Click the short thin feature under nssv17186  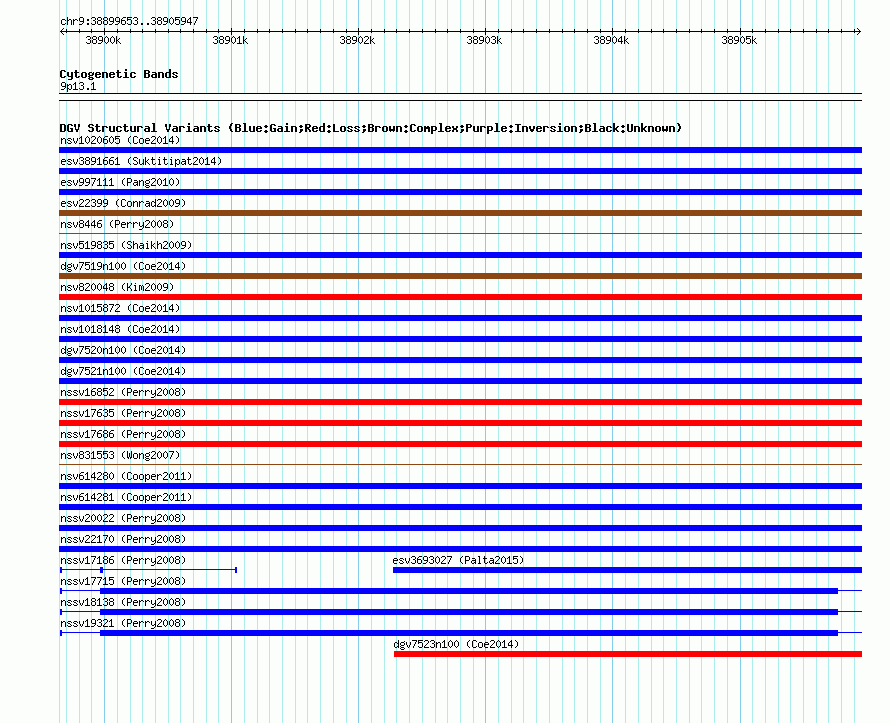click(x=148, y=570)
